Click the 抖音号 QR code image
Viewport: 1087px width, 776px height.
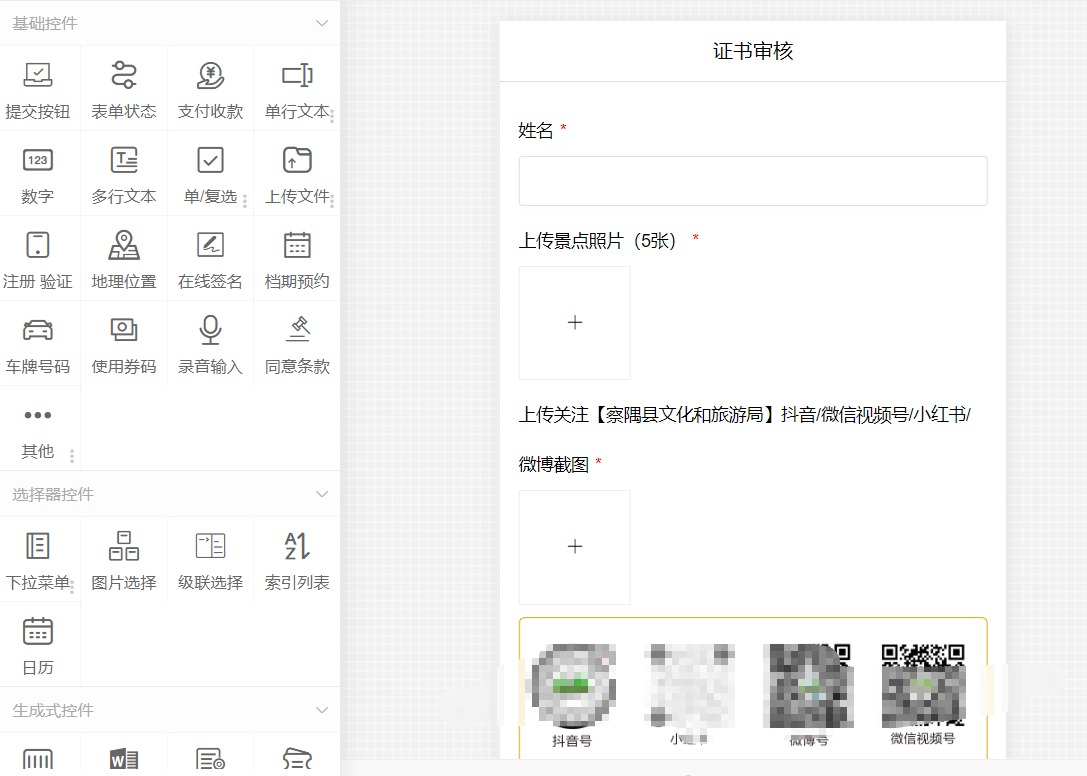[573, 686]
